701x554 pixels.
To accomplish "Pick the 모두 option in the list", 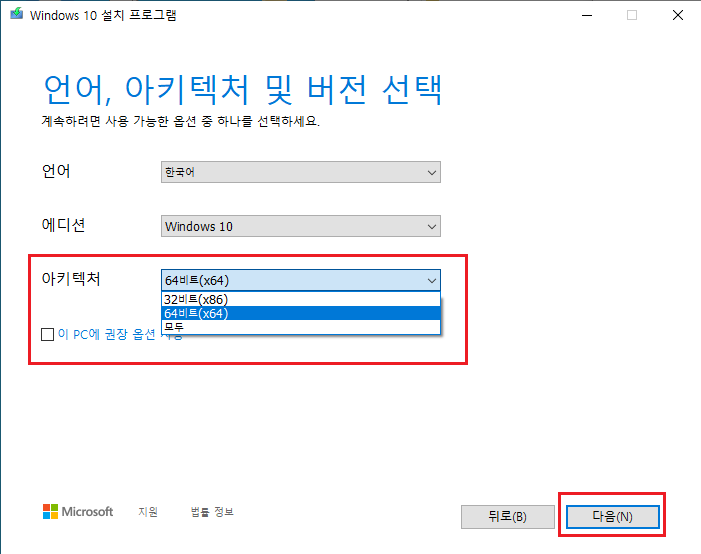I will click(x=300, y=327).
